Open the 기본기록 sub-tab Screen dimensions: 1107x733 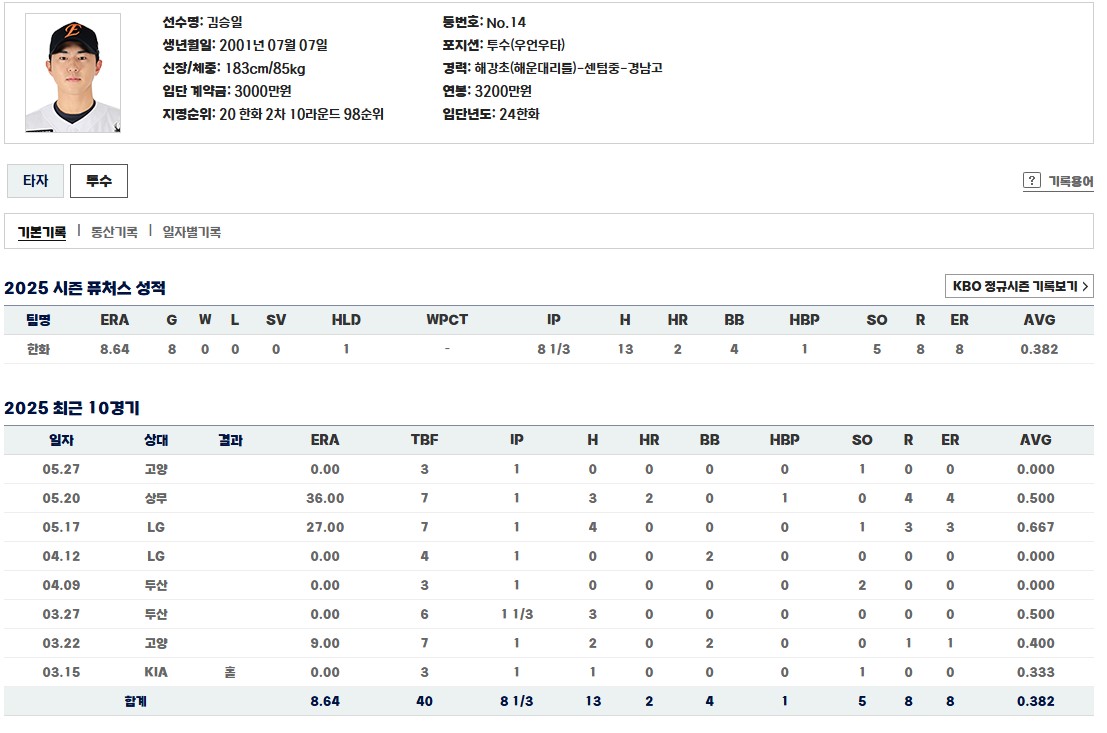click(x=42, y=232)
